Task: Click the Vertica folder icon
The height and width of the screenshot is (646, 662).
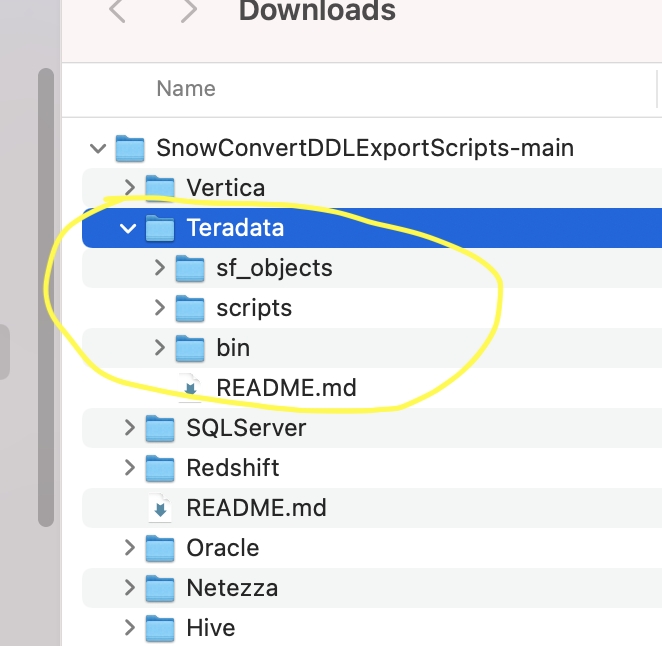Action: (x=160, y=188)
